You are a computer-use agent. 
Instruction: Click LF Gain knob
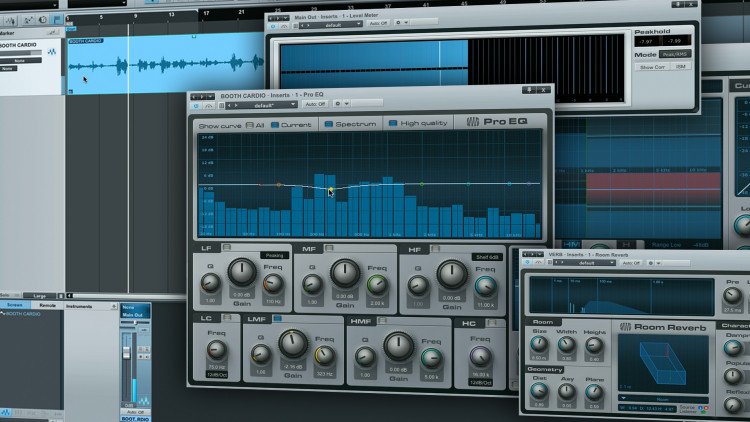click(x=242, y=272)
